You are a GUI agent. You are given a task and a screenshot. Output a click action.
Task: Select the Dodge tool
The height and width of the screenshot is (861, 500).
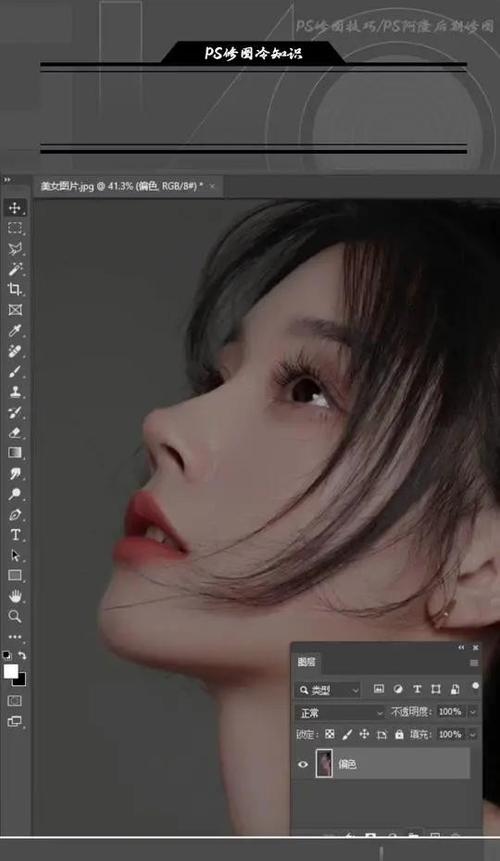[x=15, y=494]
